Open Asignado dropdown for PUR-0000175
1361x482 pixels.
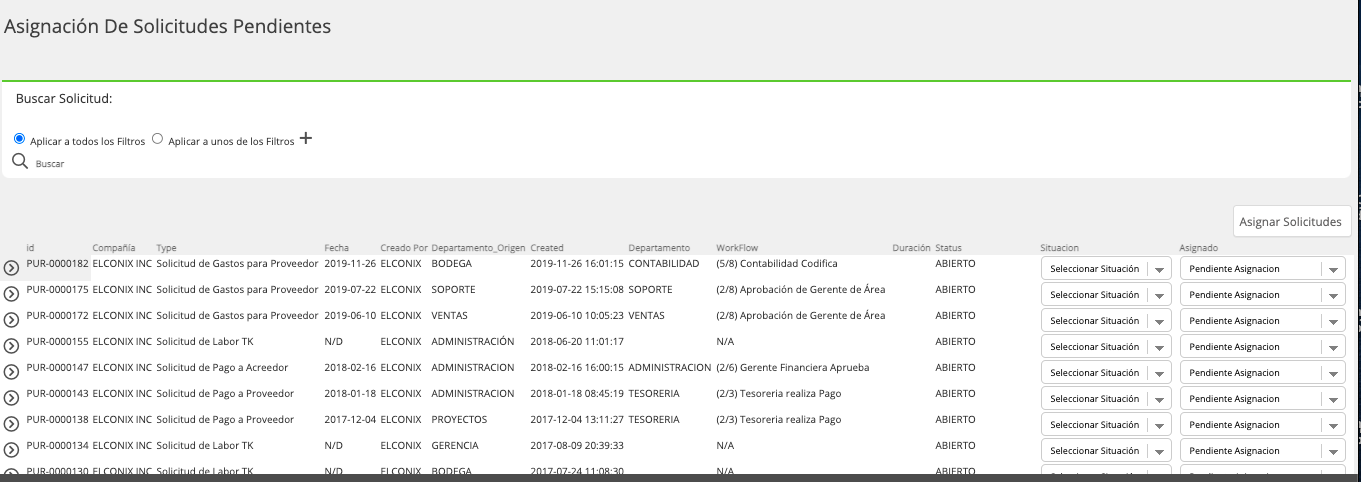(1263, 295)
